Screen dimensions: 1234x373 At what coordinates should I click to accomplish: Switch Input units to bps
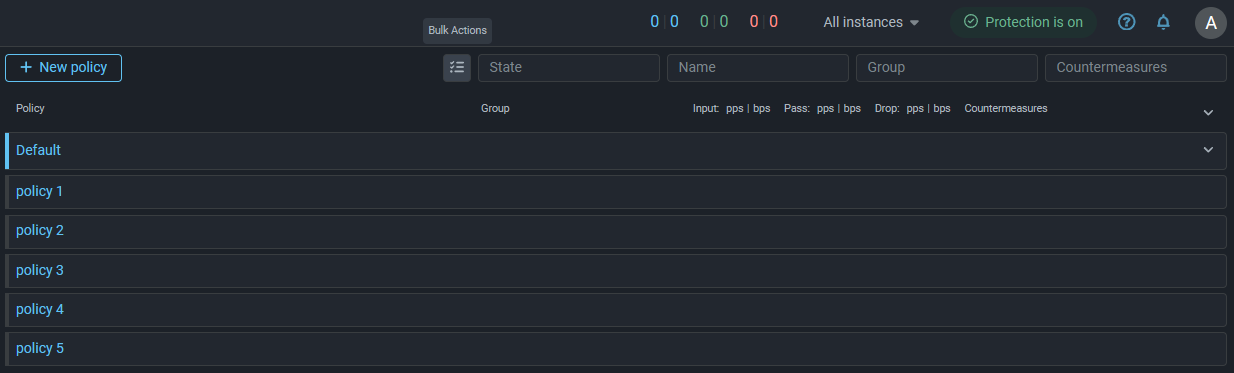[761, 108]
